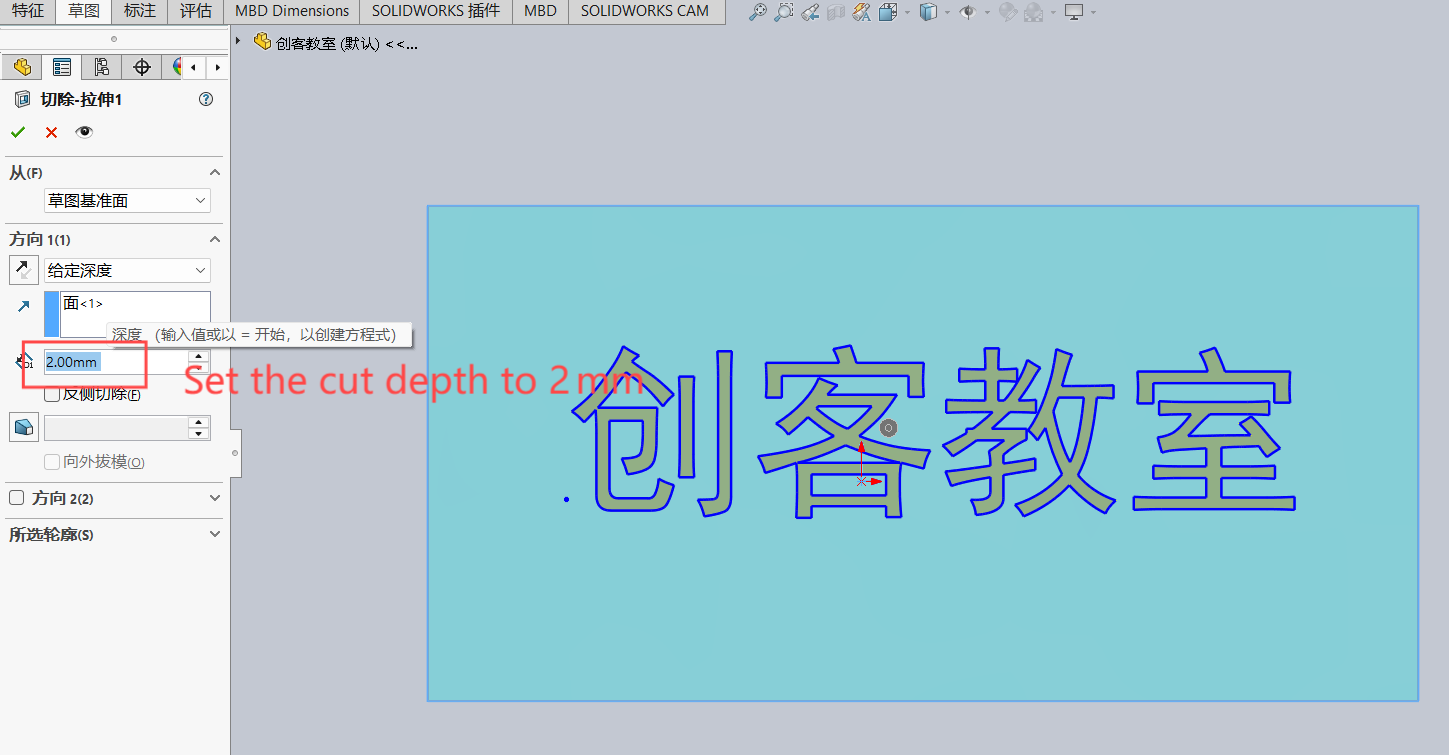Open the FeatureManager design tree tab
Image resolution: width=1449 pixels, height=755 pixels.
pyautogui.click(x=21, y=67)
